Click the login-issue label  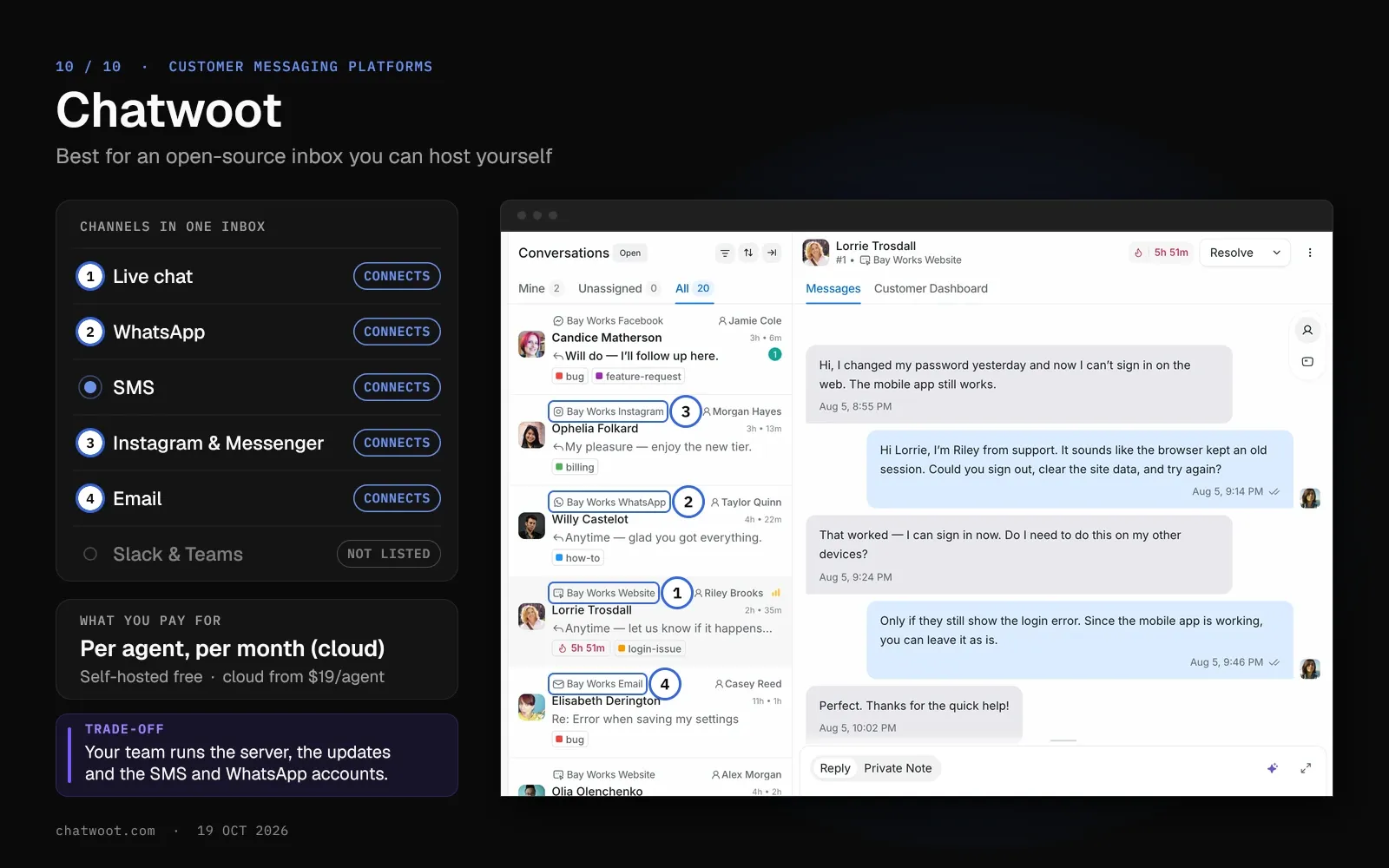tap(649, 648)
